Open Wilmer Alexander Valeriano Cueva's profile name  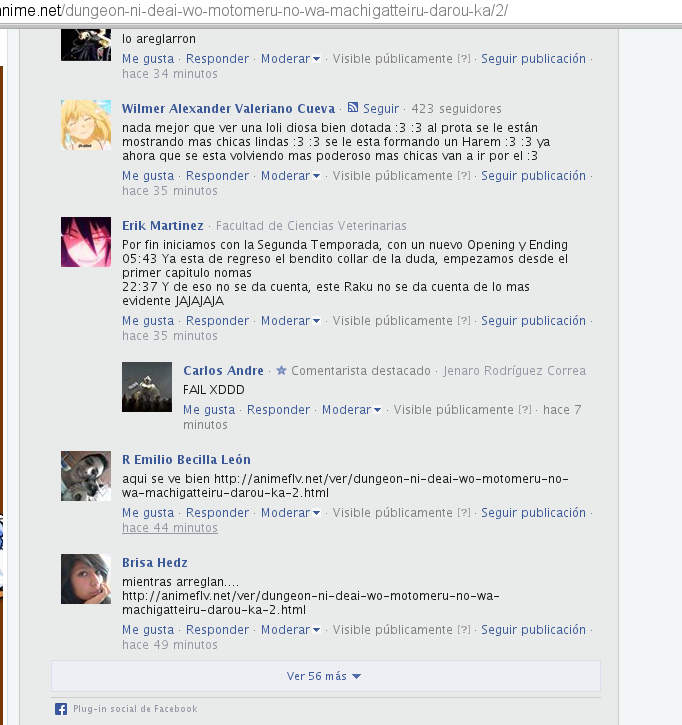tap(228, 109)
